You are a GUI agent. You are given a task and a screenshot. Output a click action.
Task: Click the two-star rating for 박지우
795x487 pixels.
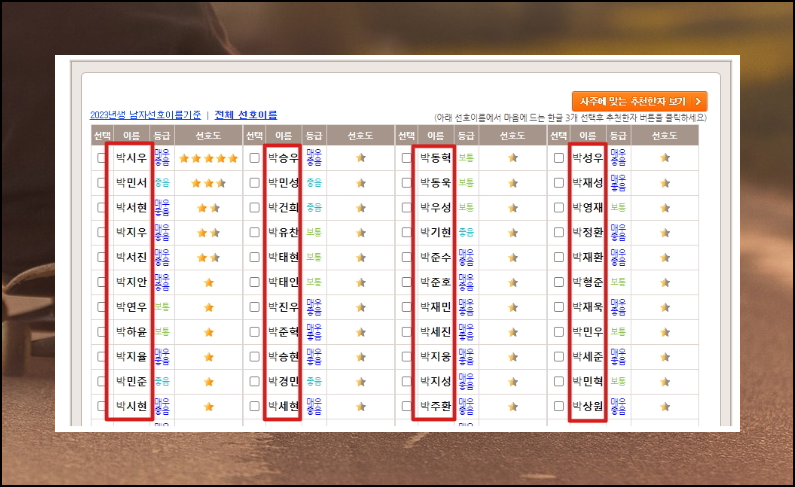point(208,233)
